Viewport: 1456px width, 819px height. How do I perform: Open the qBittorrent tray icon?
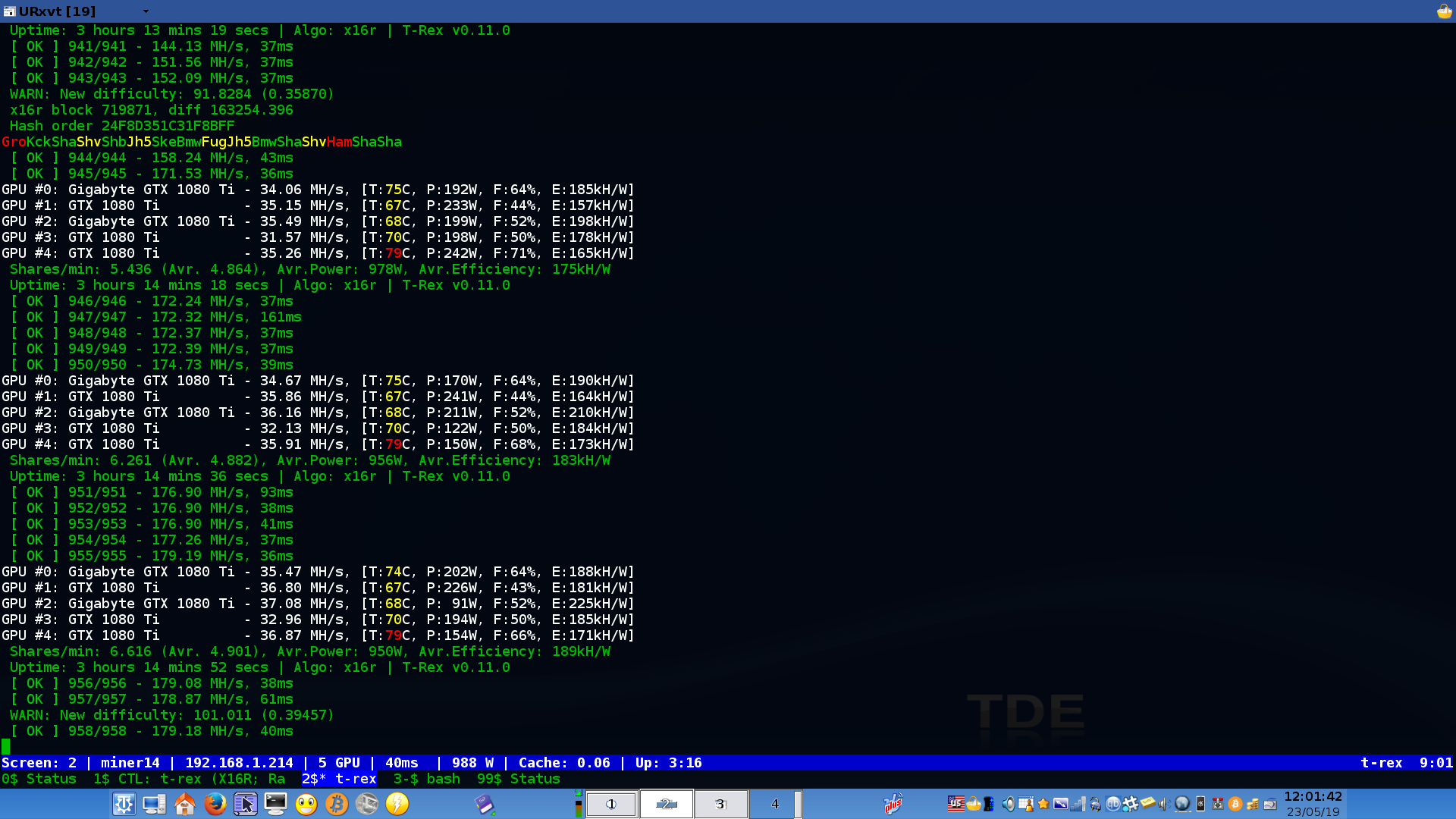[1112, 804]
